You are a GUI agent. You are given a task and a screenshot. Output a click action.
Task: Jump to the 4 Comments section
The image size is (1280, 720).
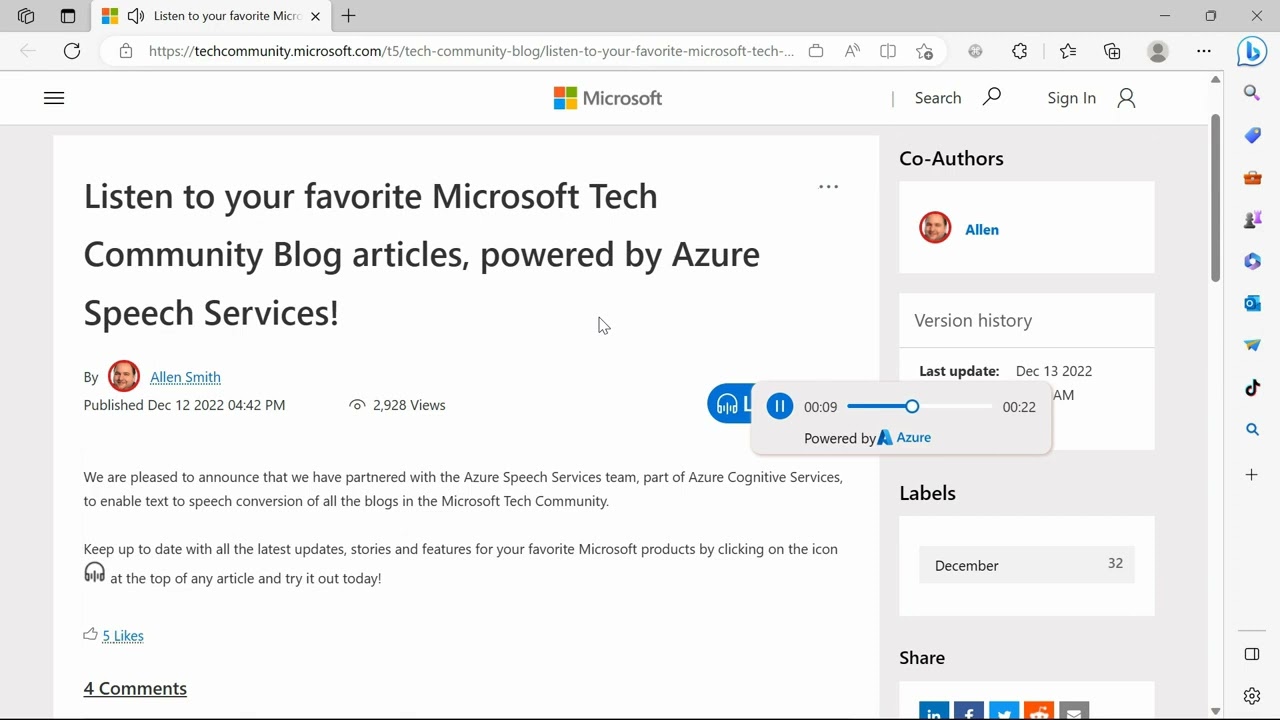tap(135, 688)
